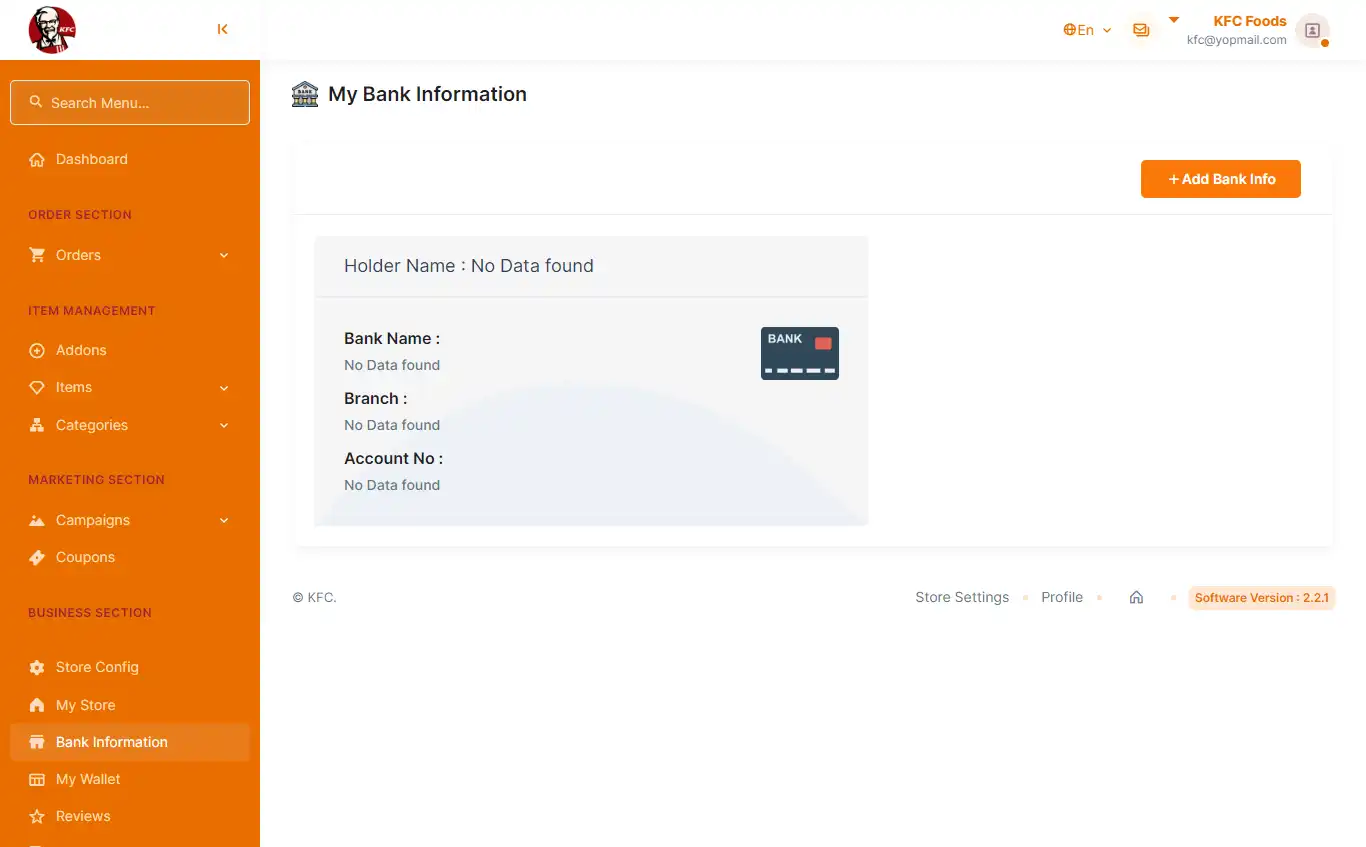Click the messages envelope icon in the header
The height and width of the screenshot is (847, 1366).
[1141, 30]
